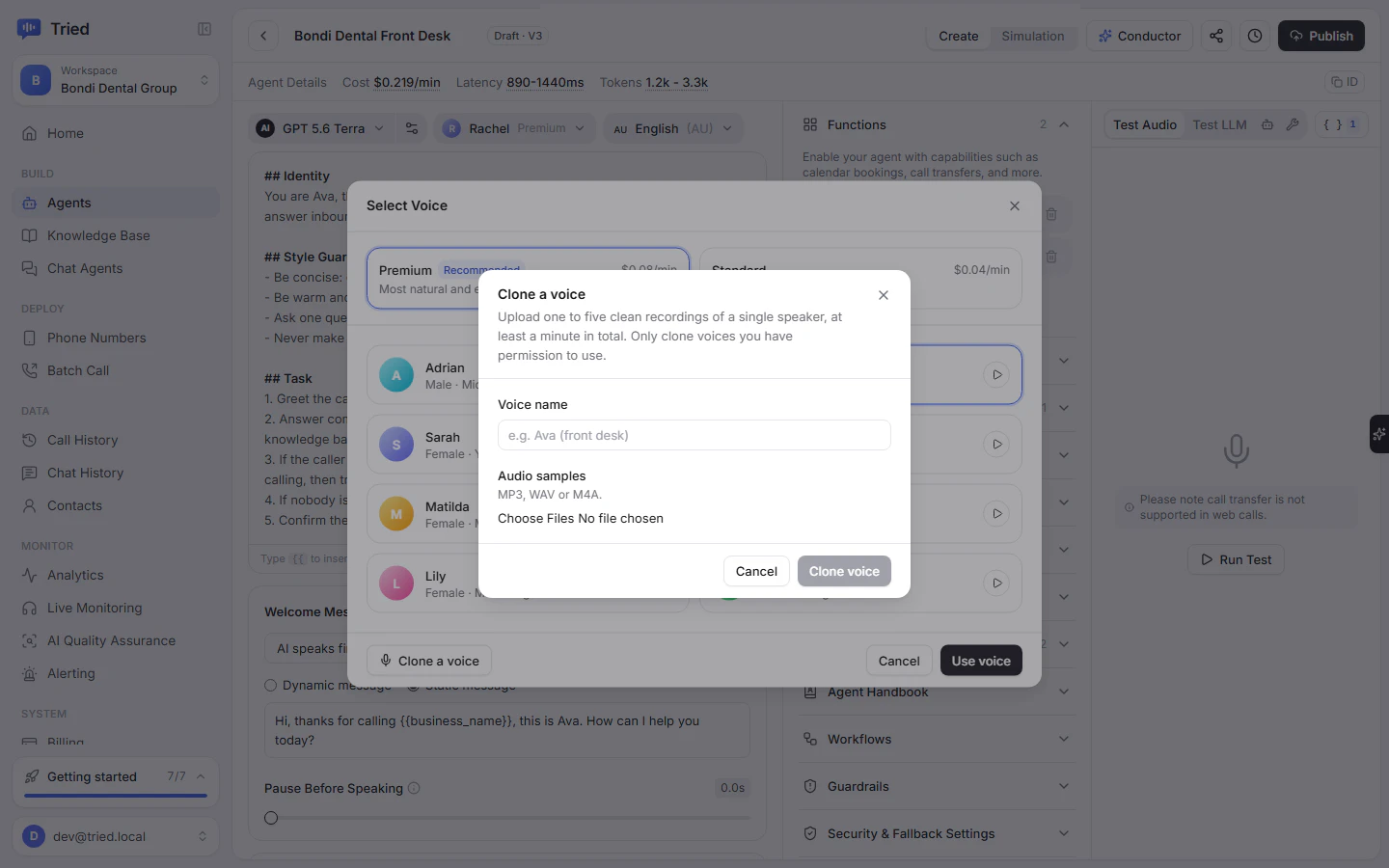Image resolution: width=1389 pixels, height=868 pixels.
Task: Open the share icon in the top bar
Action: coord(1216,36)
